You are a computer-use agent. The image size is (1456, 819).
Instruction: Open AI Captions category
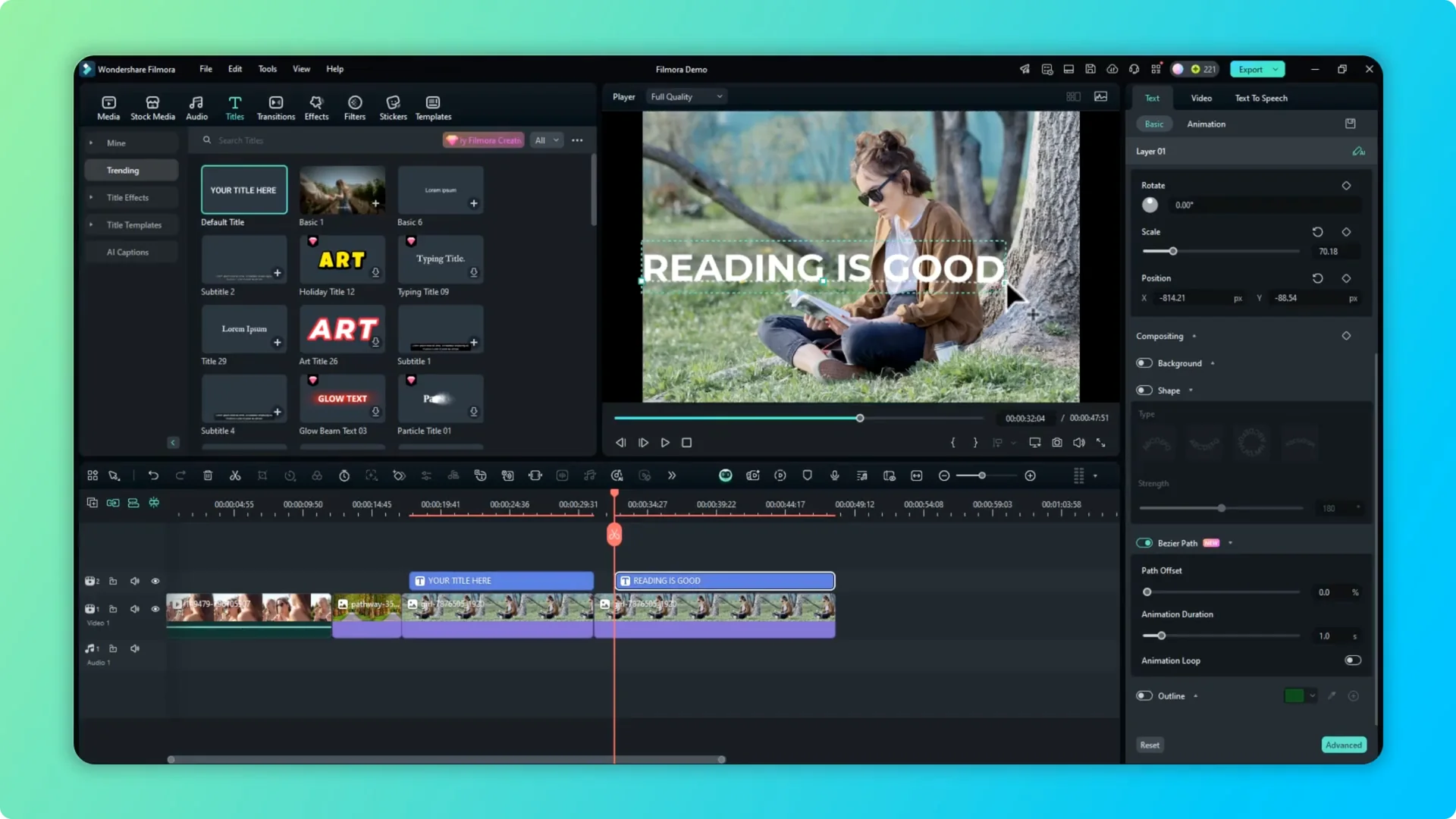point(131,252)
